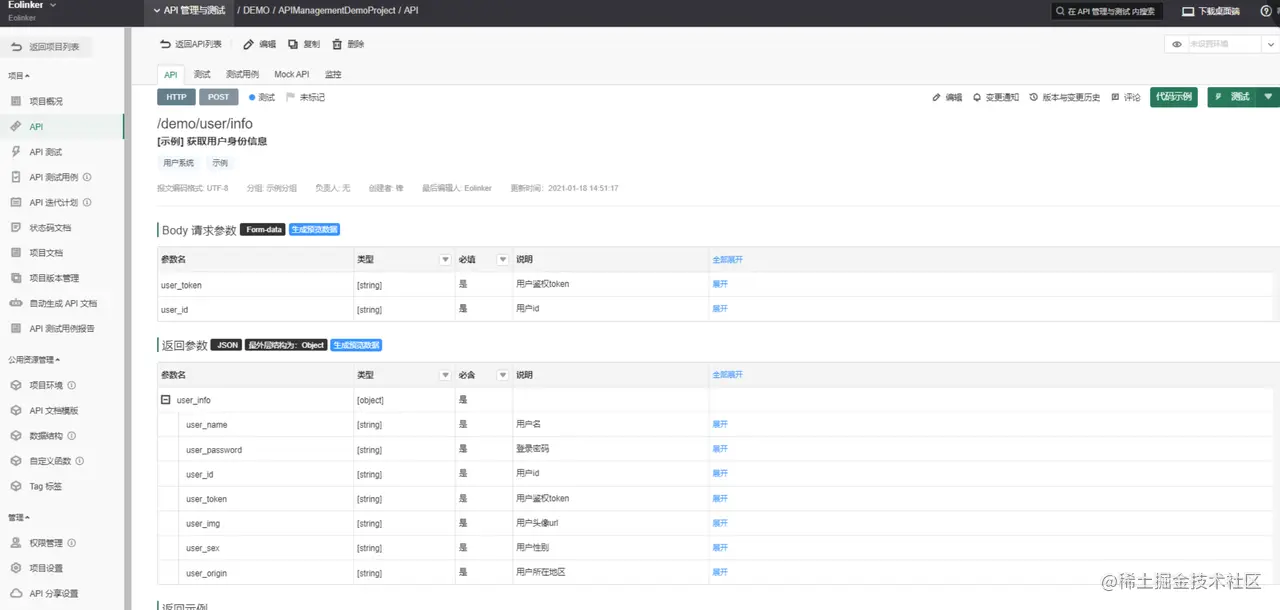Open 数据结构 cube icon in sidebar

click(15, 436)
